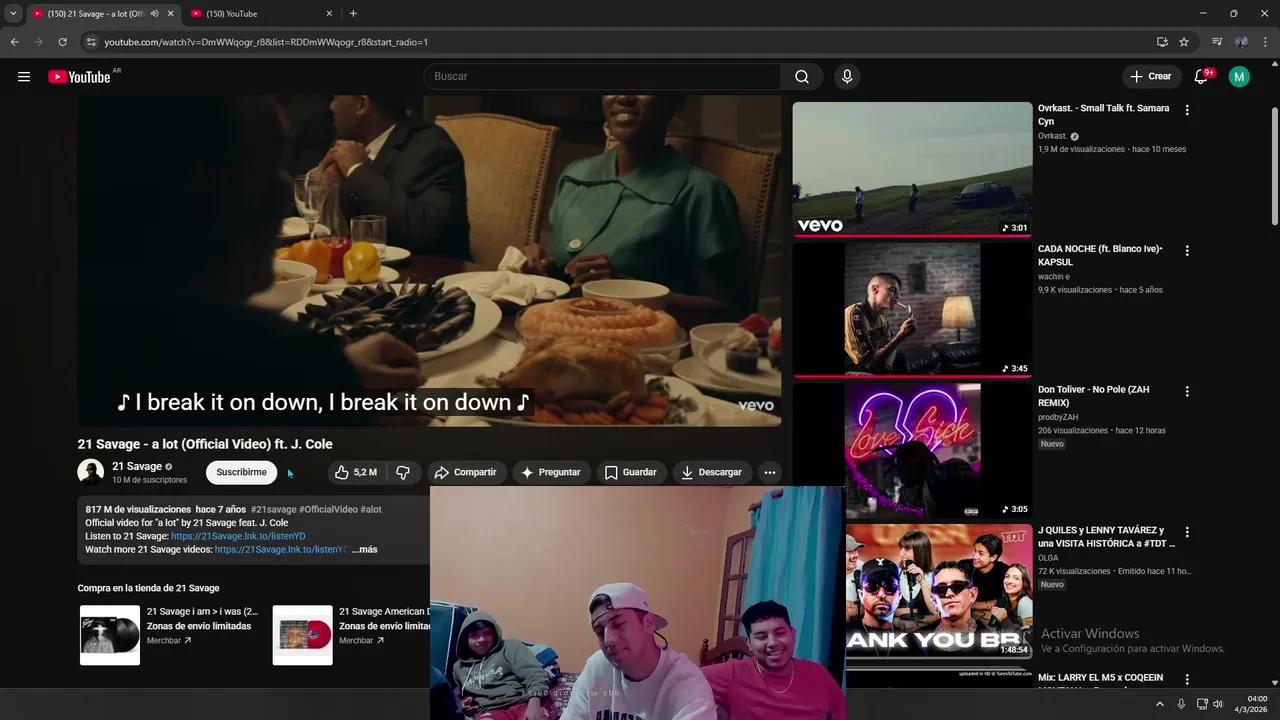Viewport: 1280px width, 720px height.
Task: Go back in browser history
Action: coord(14,42)
